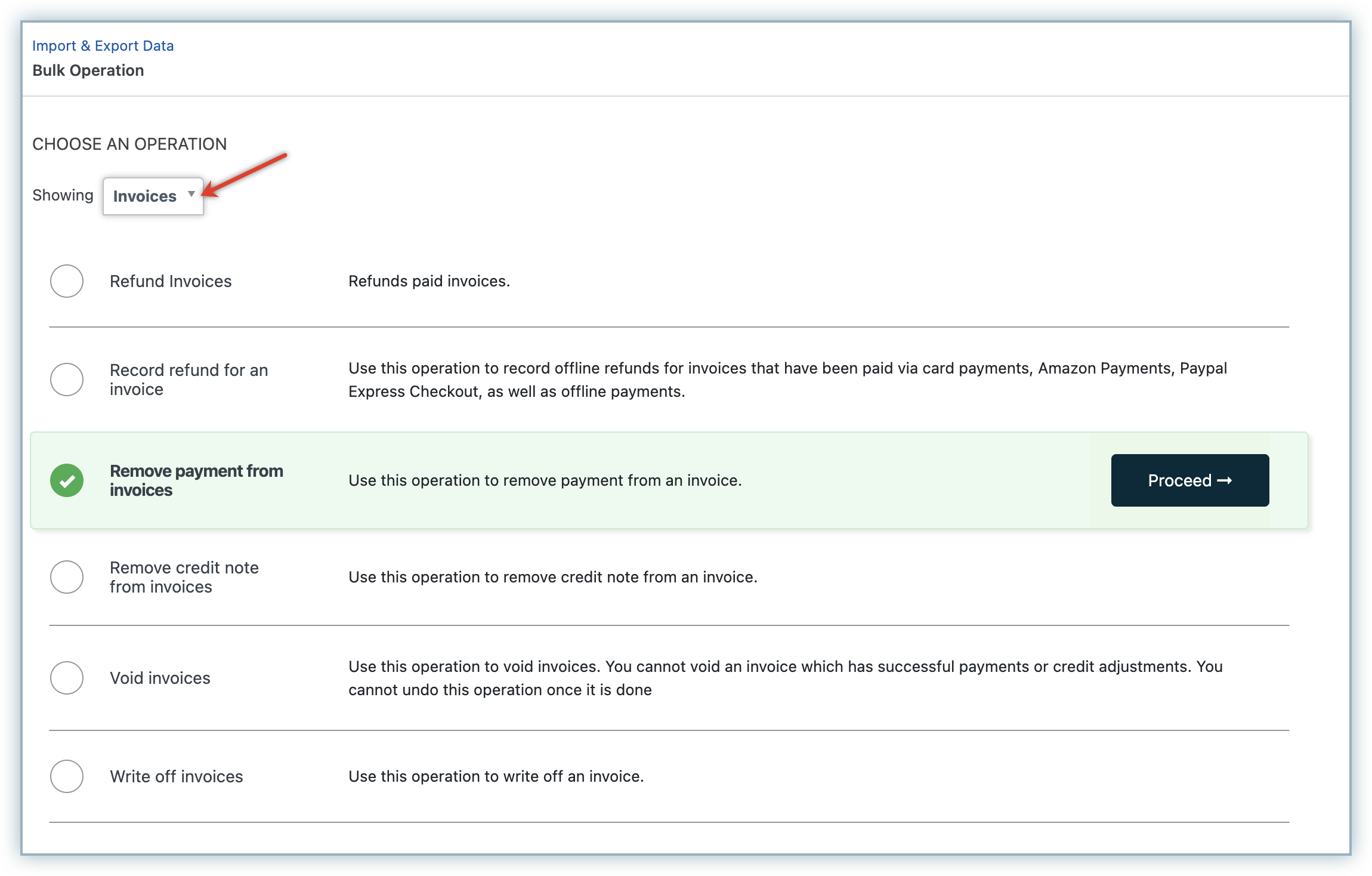Open the Import & Export Data link
The width and height of the screenshot is (1372, 876).
coord(103,46)
